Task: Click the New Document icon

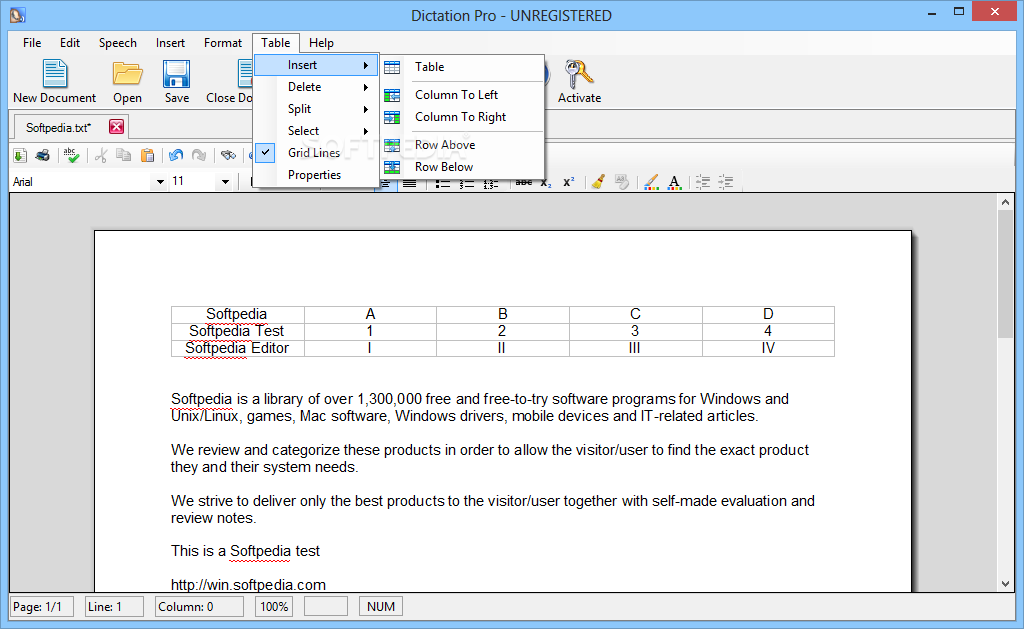Action: point(55,74)
